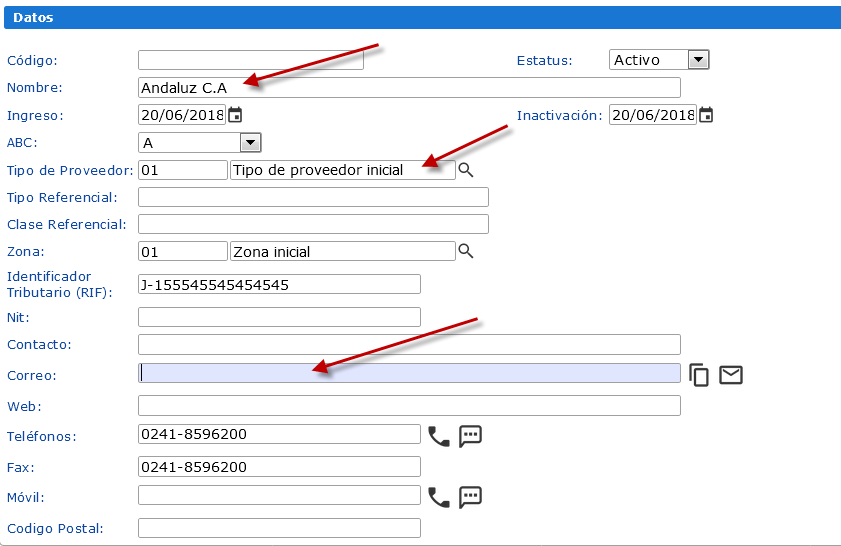The image size is (841, 546).
Task: Focus the Código input field
Action: point(251,60)
